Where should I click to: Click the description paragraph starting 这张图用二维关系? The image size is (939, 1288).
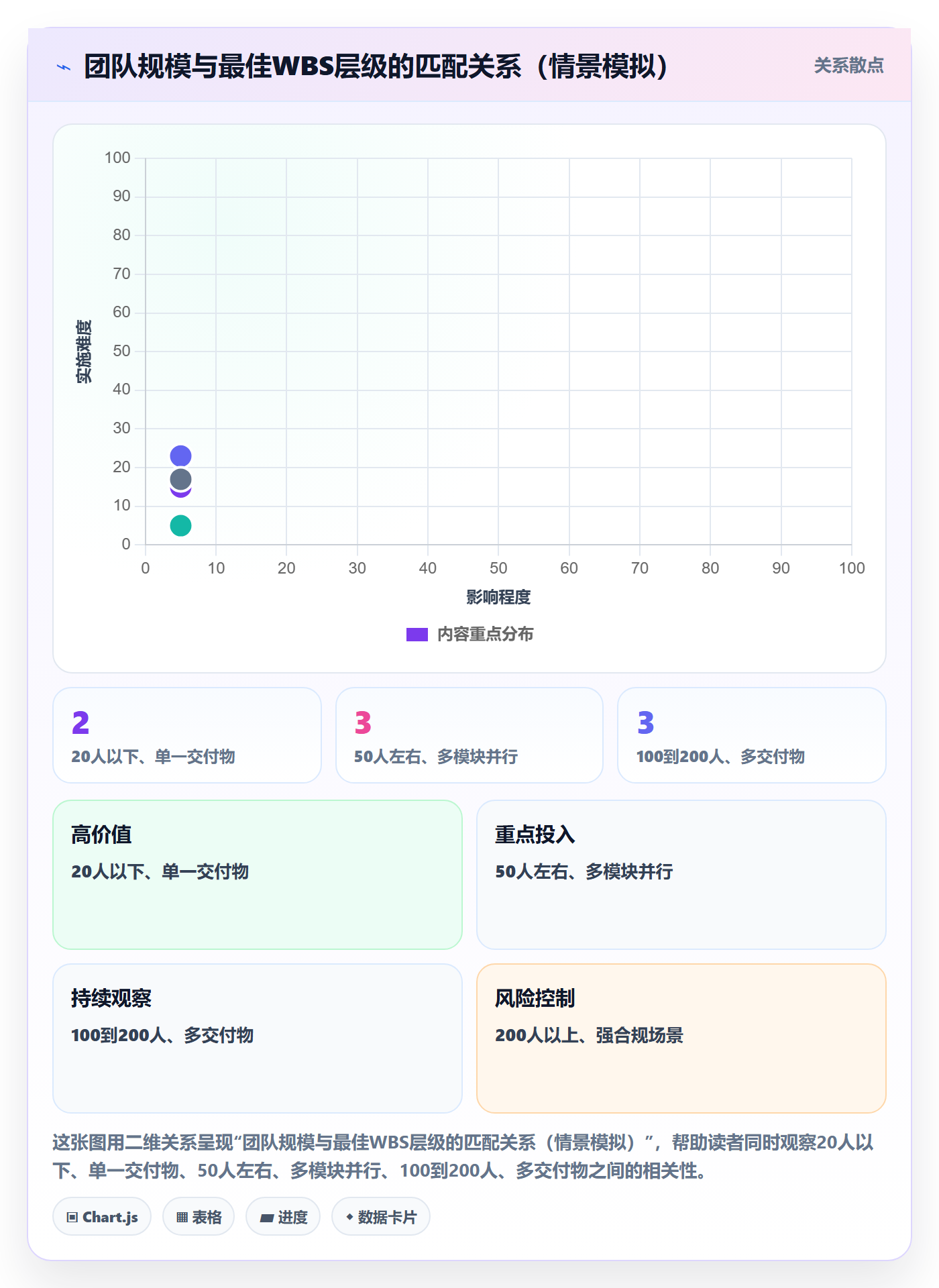click(x=463, y=1157)
